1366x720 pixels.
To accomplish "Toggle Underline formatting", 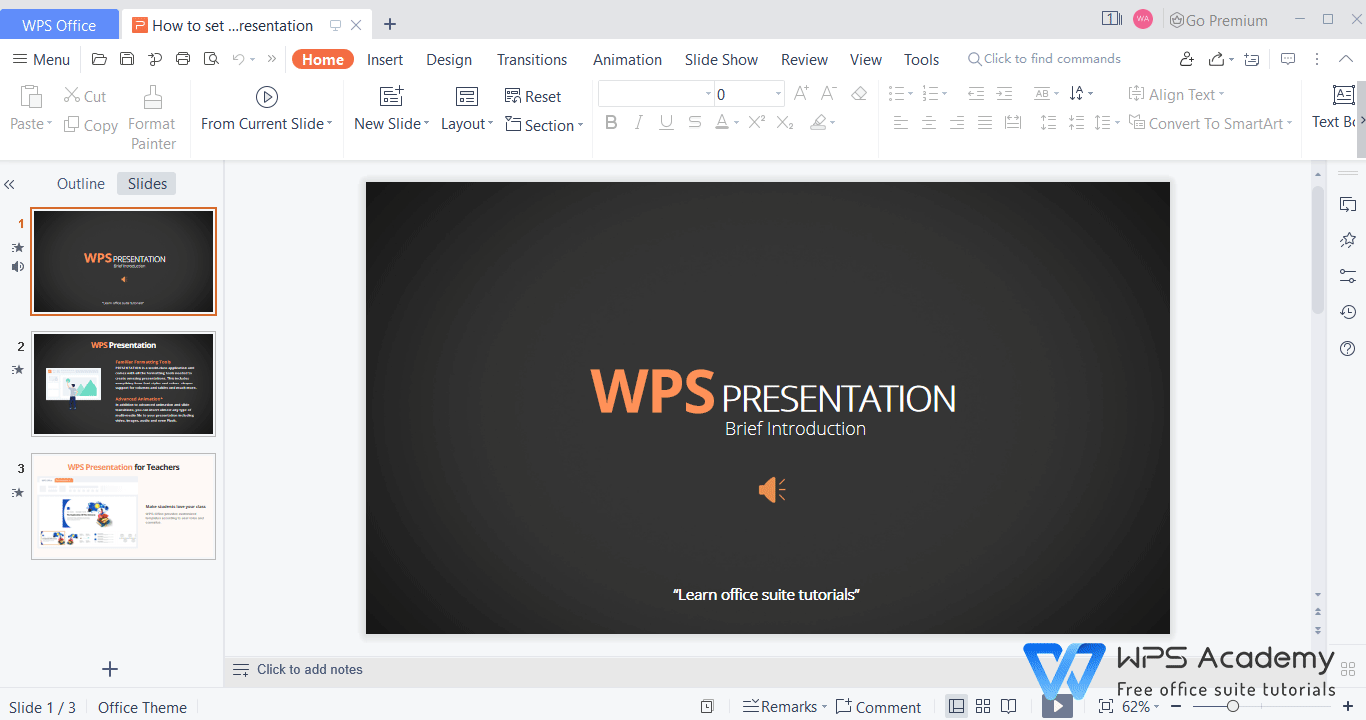I will (x=666, y=123).
